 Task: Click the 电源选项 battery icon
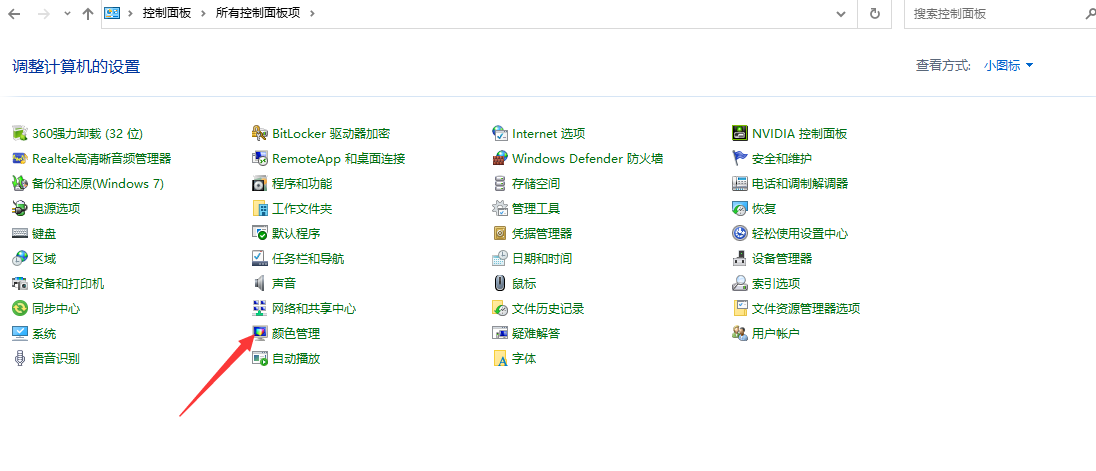click(20, 208)
